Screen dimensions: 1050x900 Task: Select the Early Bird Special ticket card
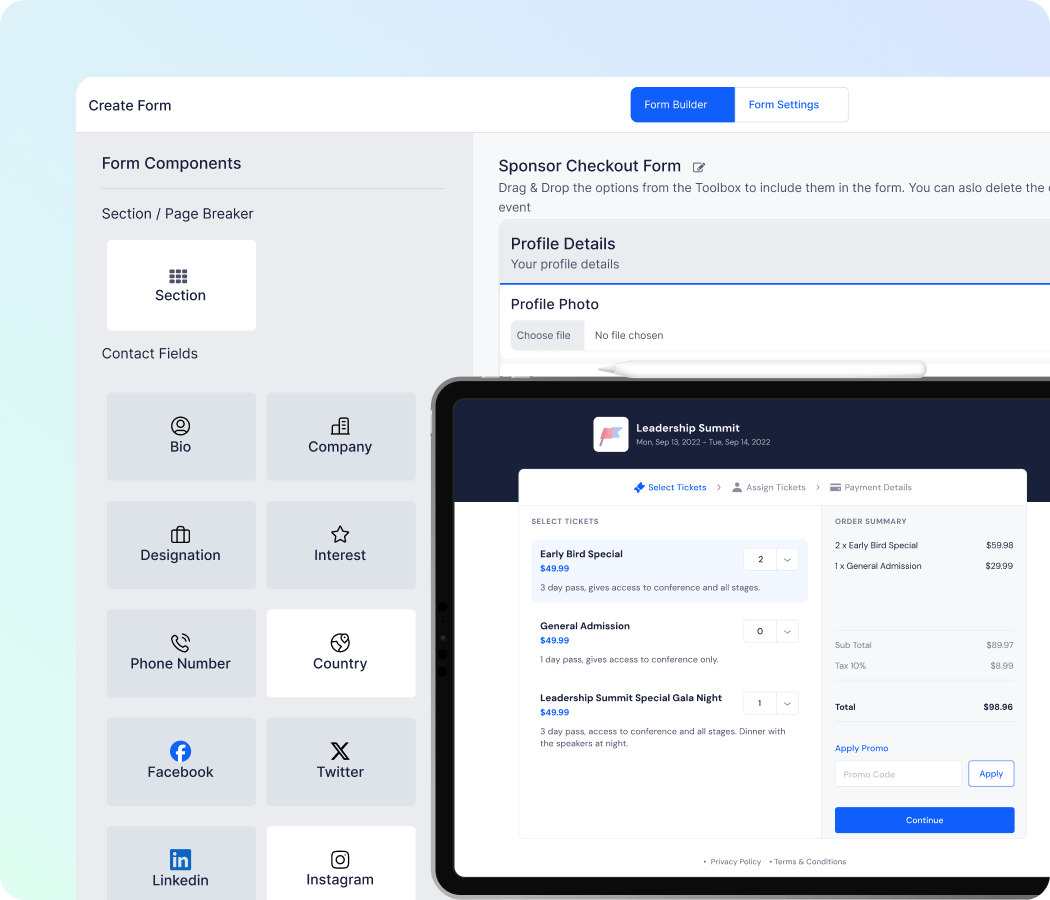669,571
